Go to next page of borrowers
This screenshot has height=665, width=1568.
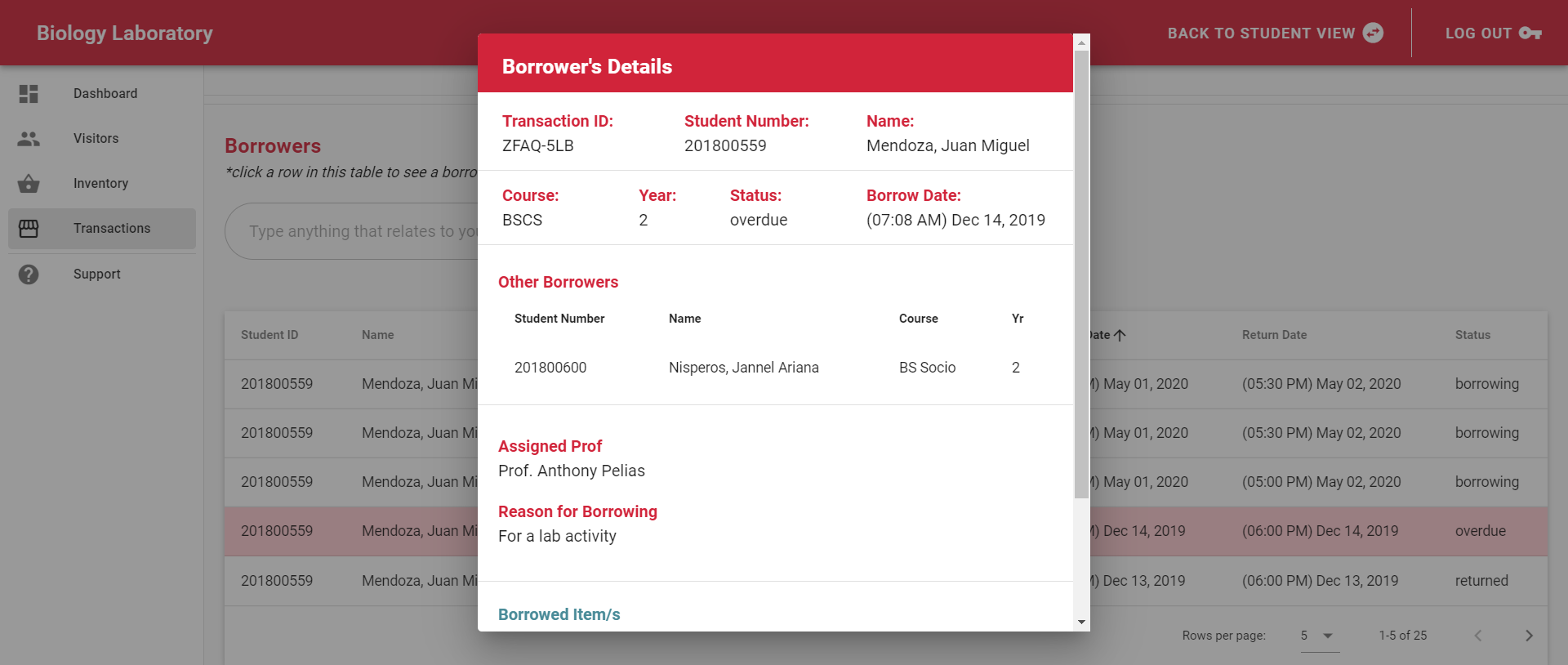[1529, 636]
